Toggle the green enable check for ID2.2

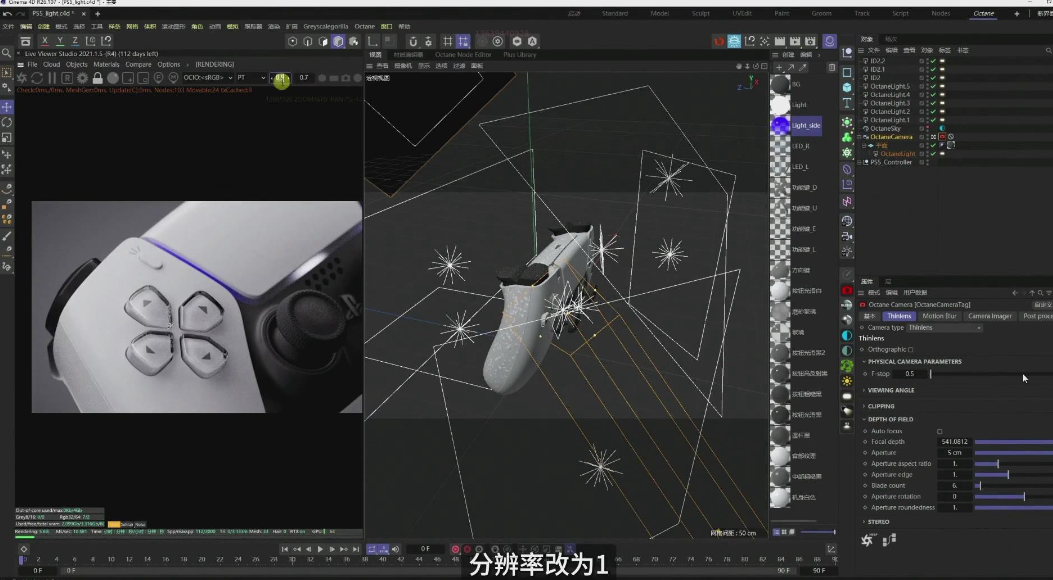[933, 61]
